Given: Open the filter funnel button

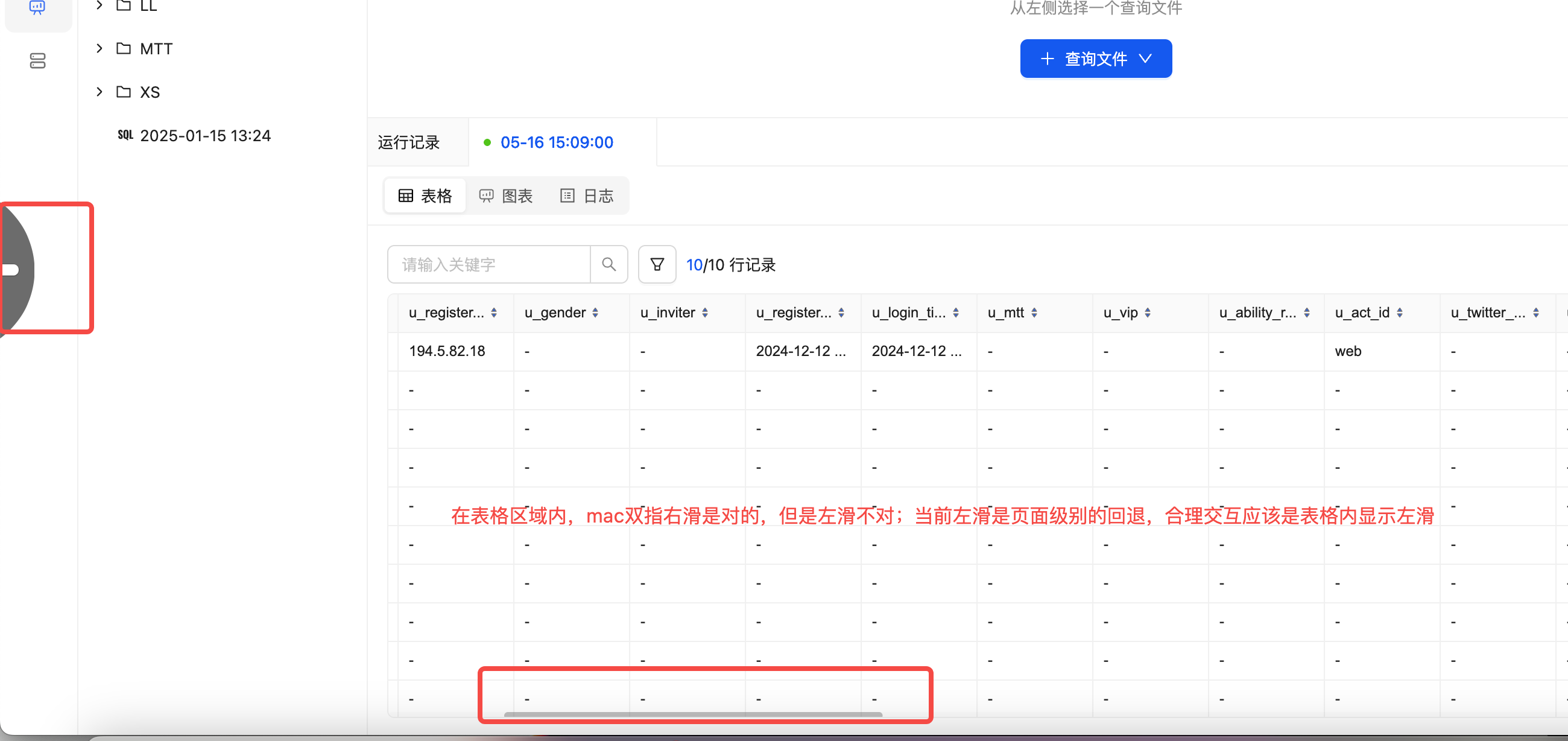Looking at the screenshot, I should [657, 264].
